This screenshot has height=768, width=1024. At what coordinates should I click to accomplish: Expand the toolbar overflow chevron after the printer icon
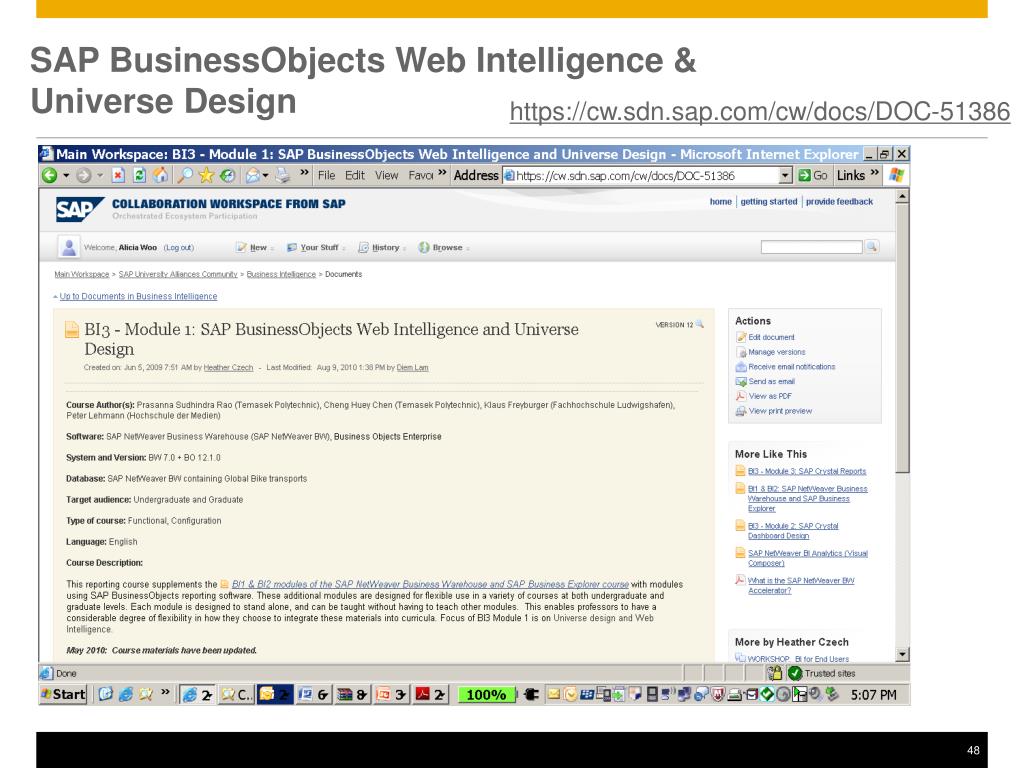pos(304,173)
